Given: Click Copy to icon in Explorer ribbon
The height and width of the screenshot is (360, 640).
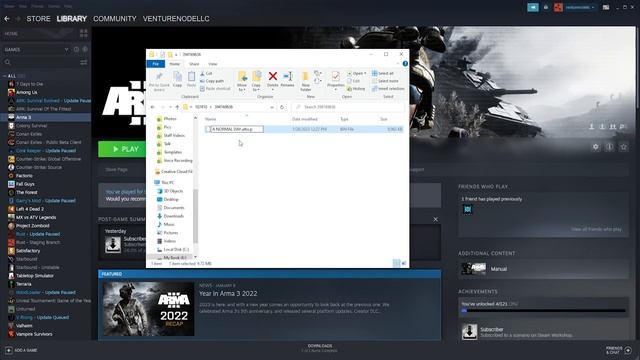Looking at the screenshot, I should (256, 77).
